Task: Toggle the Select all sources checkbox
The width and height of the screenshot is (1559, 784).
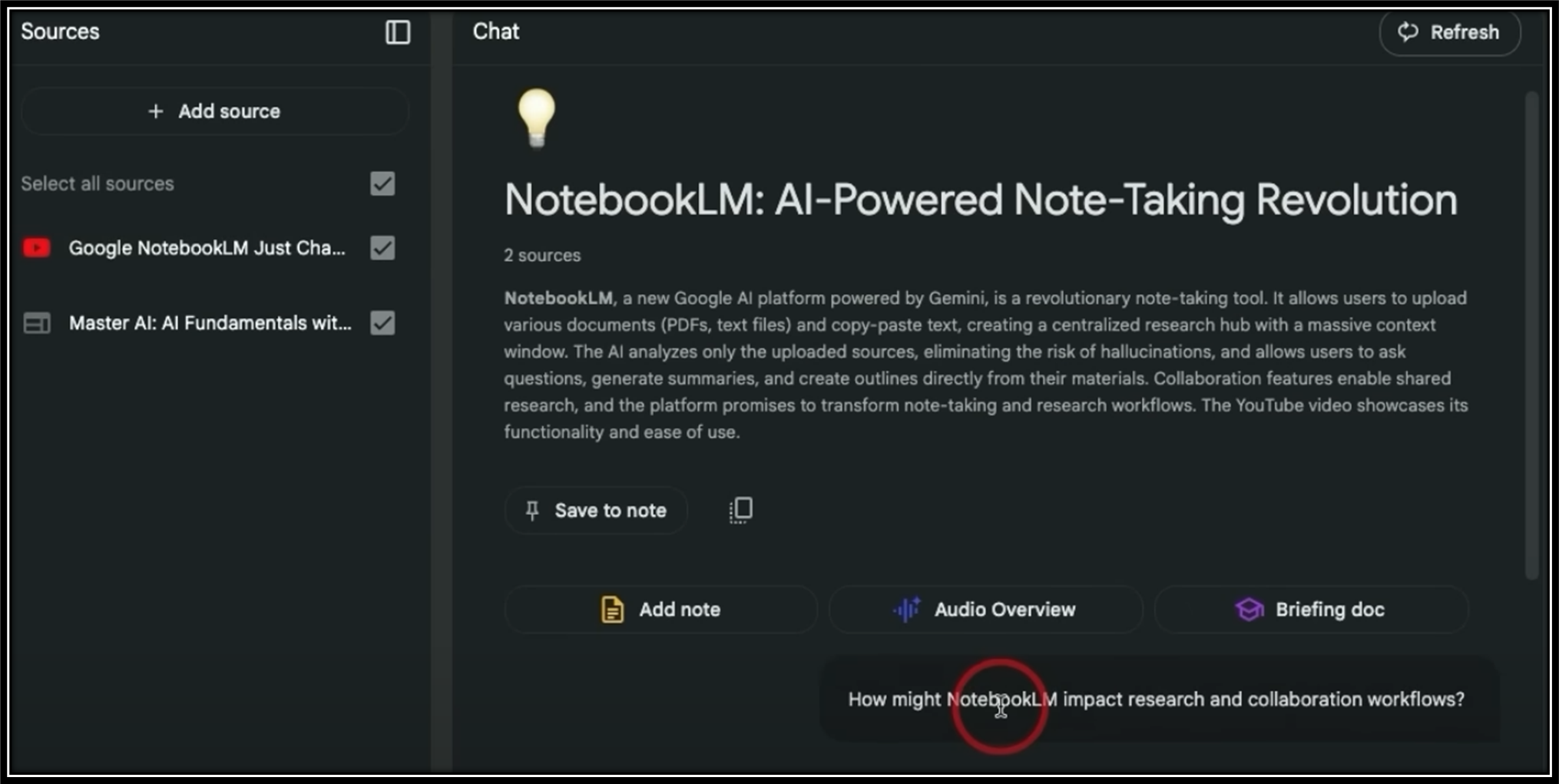Action: [382, 184]
